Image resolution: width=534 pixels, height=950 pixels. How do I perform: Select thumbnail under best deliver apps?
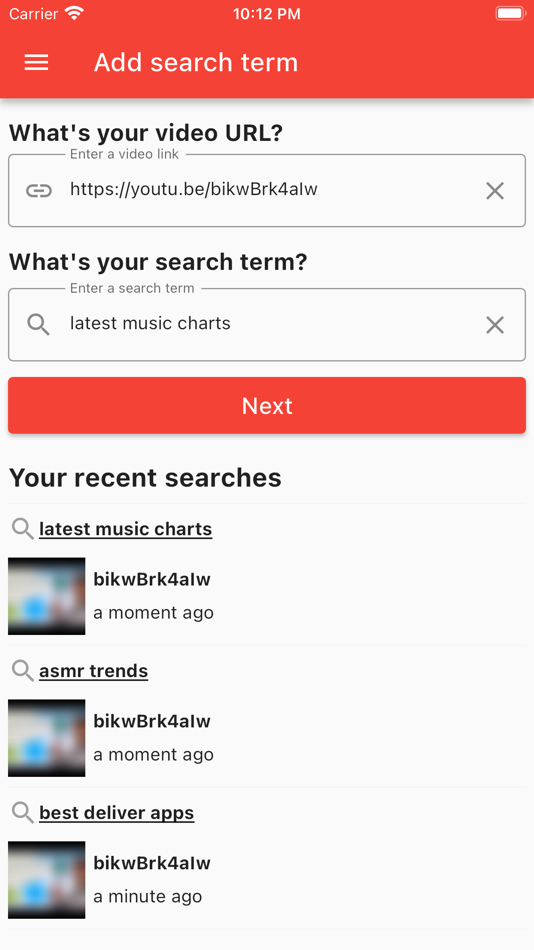coord(47,880)
